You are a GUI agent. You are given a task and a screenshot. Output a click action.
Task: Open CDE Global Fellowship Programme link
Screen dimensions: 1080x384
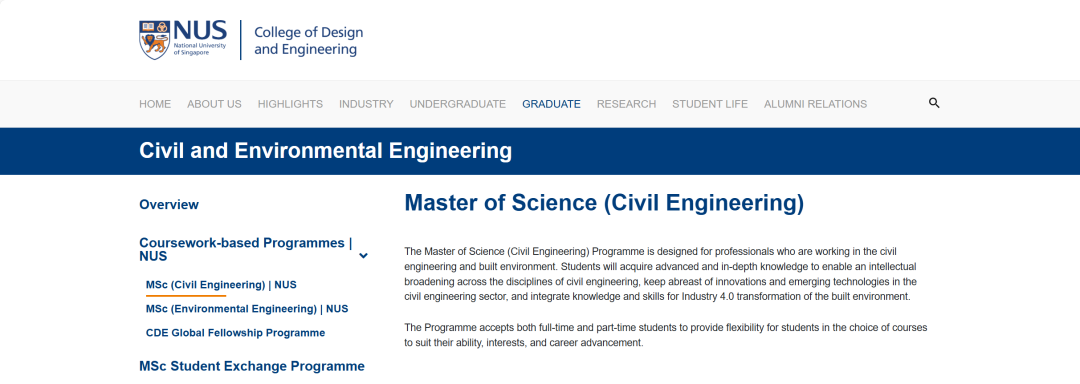pos(236,333)
